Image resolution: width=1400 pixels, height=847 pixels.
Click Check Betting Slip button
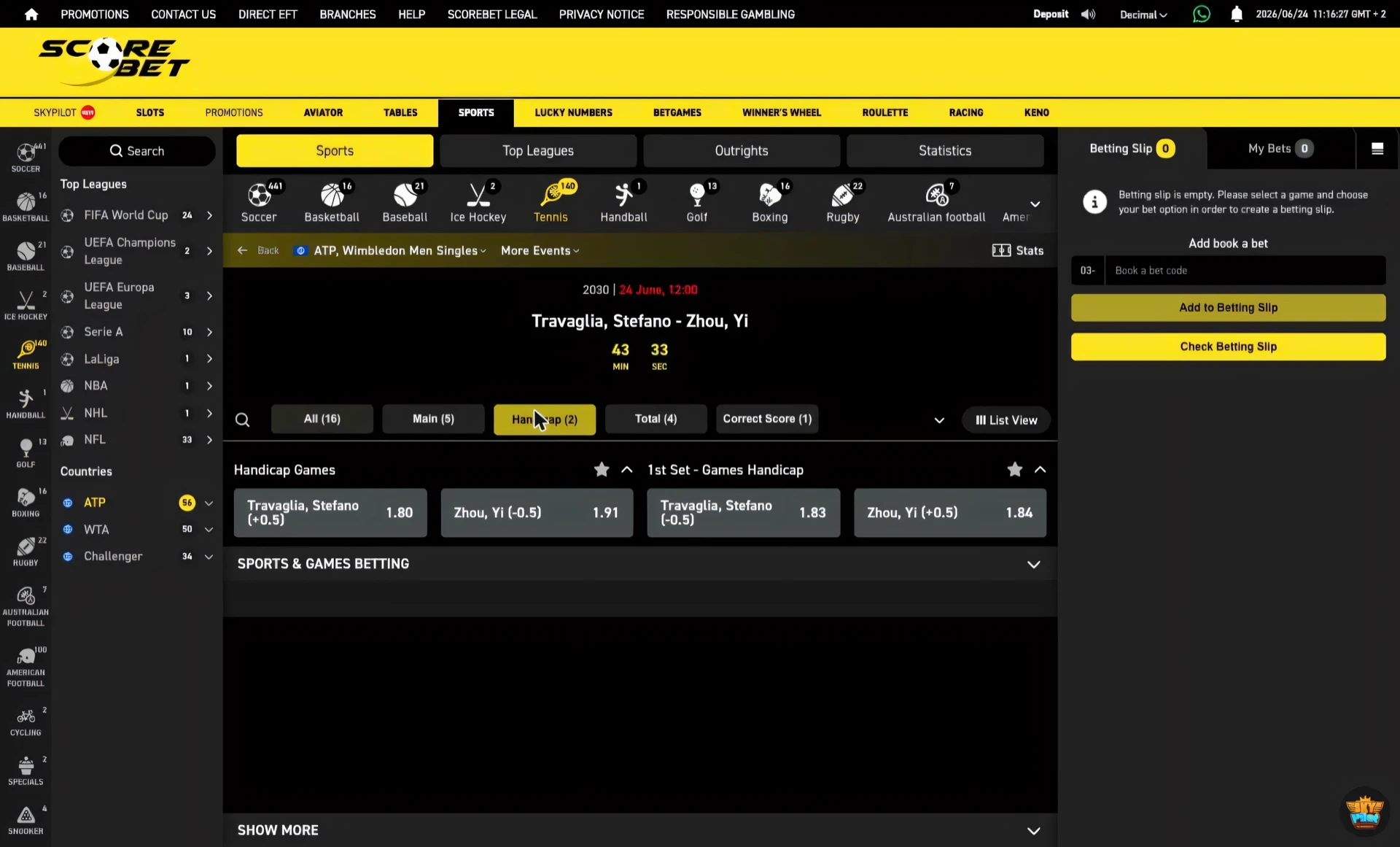[x=1228, y=347]
